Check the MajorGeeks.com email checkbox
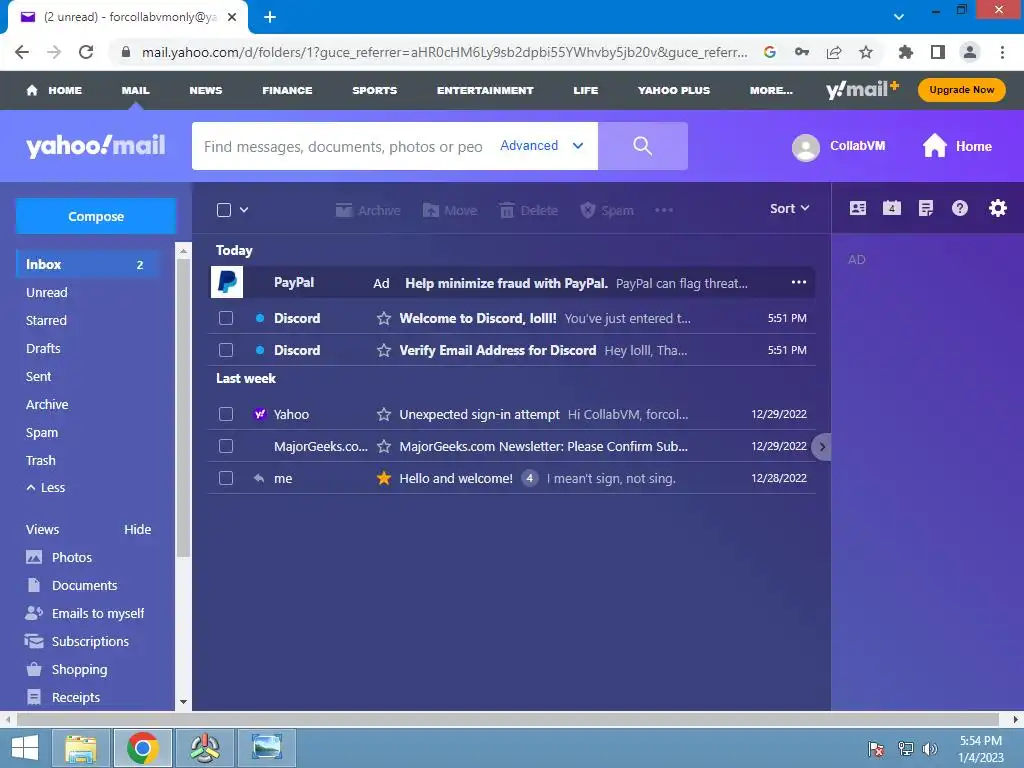1024x768 pixels. pos(226,446)
